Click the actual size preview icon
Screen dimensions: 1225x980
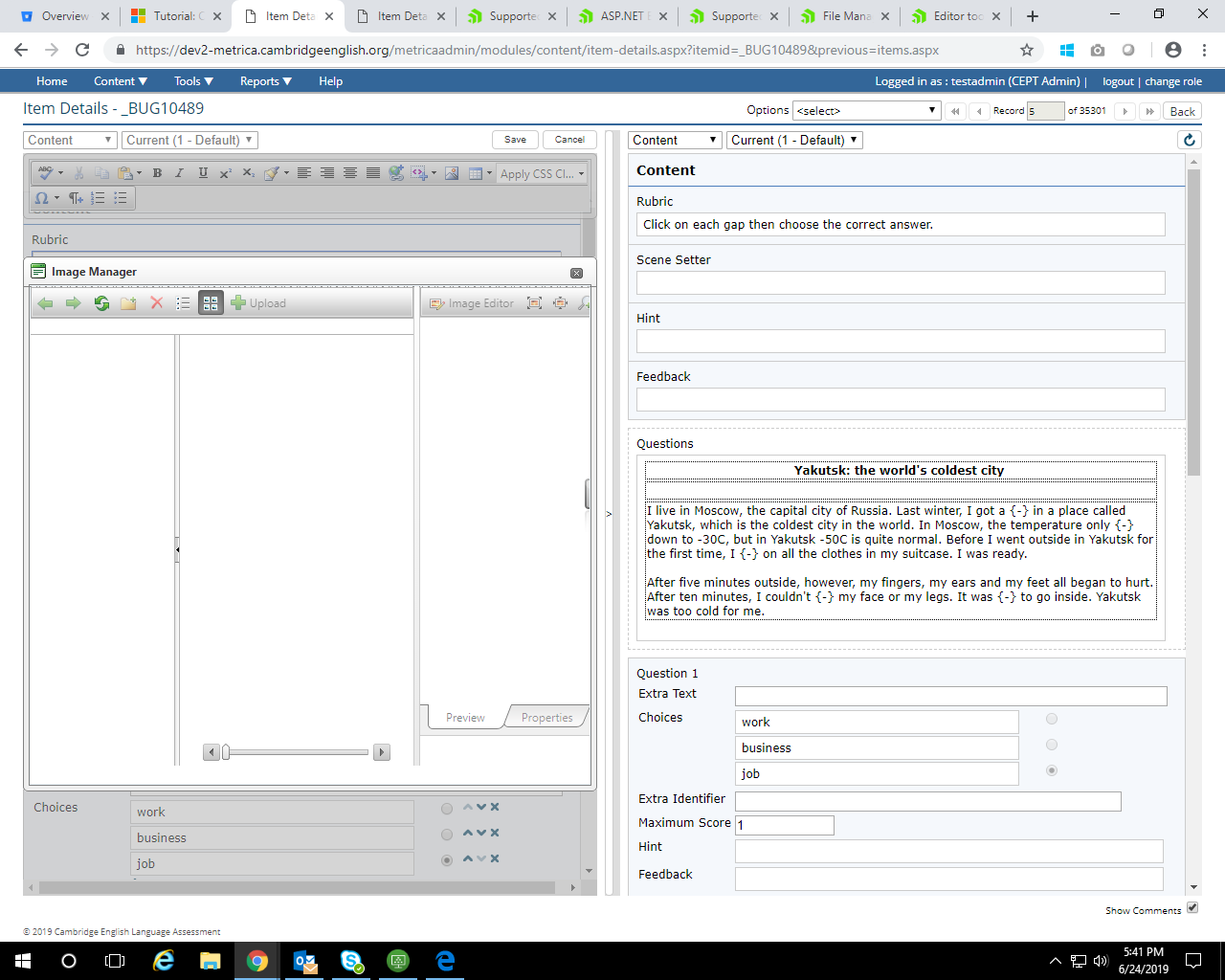[x=561, y=303]
